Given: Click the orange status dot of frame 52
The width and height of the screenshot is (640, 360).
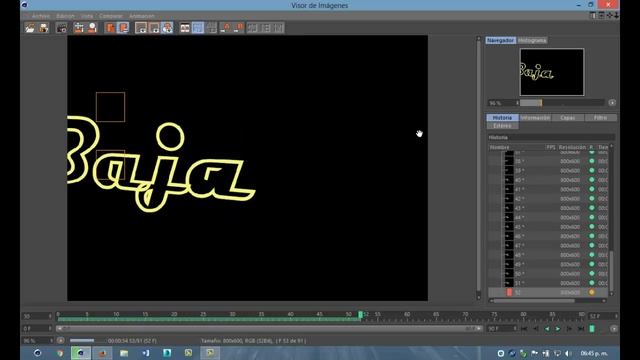Looking at the screenshot, I should point(591,292).
